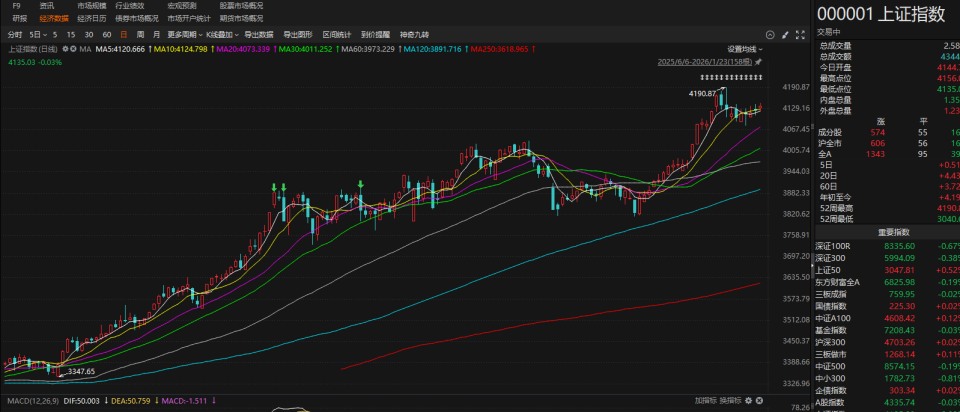Click 000001 上证指数 title
Viewport: 960px width, 412px height.
(880, 14)
